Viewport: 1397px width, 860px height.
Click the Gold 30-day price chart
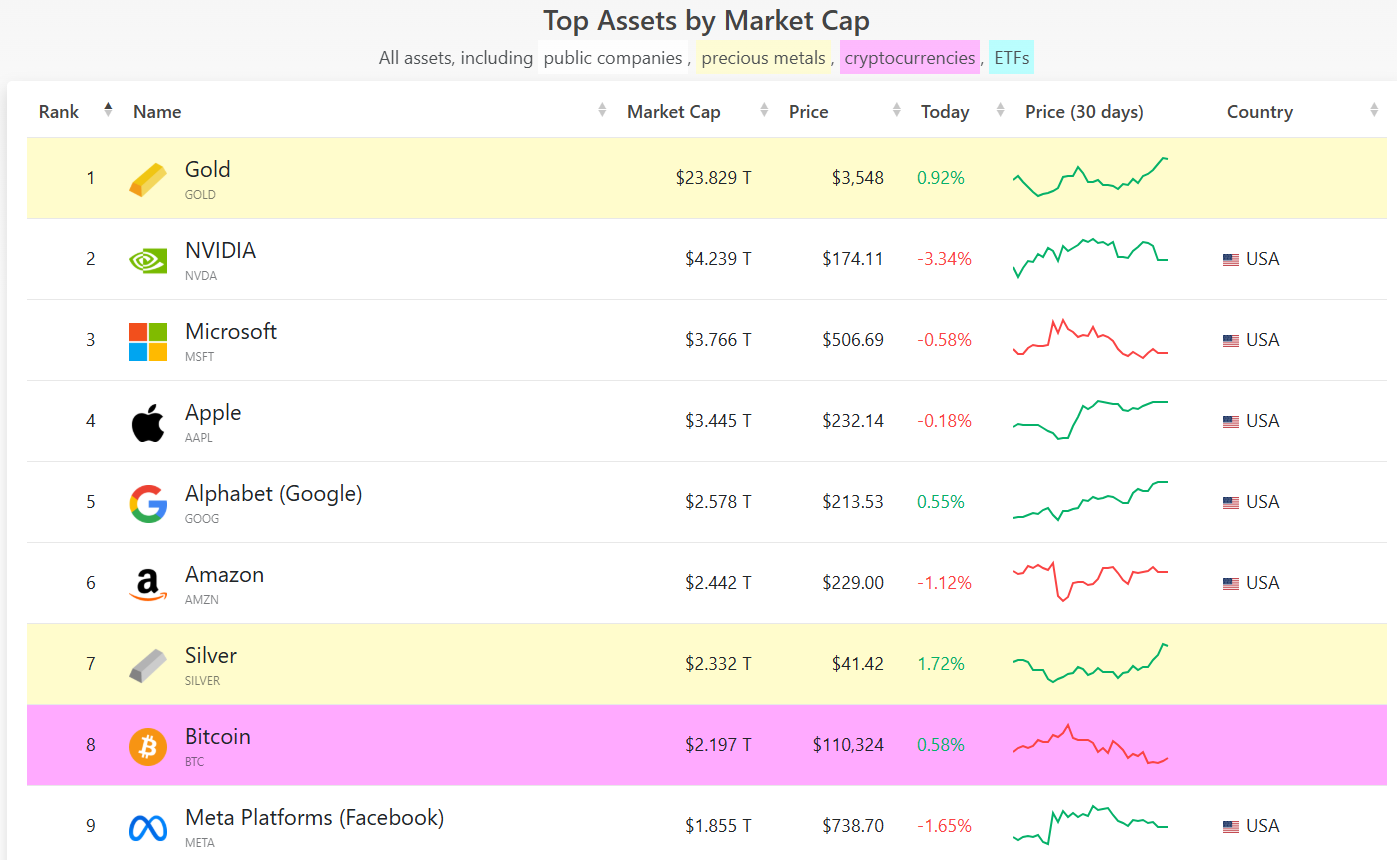coord(1090,177)
